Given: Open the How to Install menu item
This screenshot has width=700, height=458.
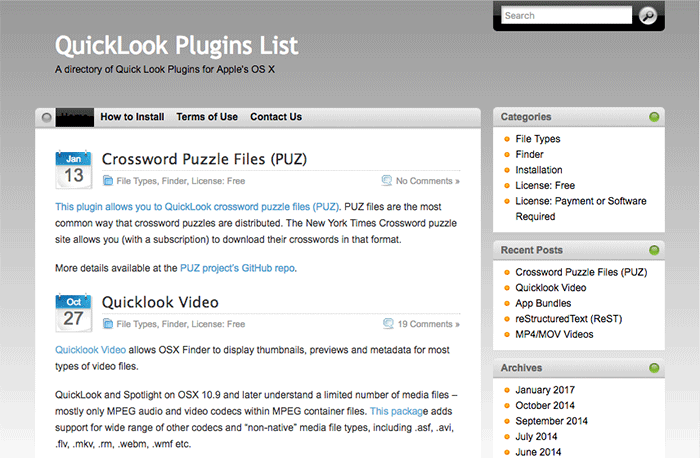Looking at the screenshot, I should (x=133, y=117).
